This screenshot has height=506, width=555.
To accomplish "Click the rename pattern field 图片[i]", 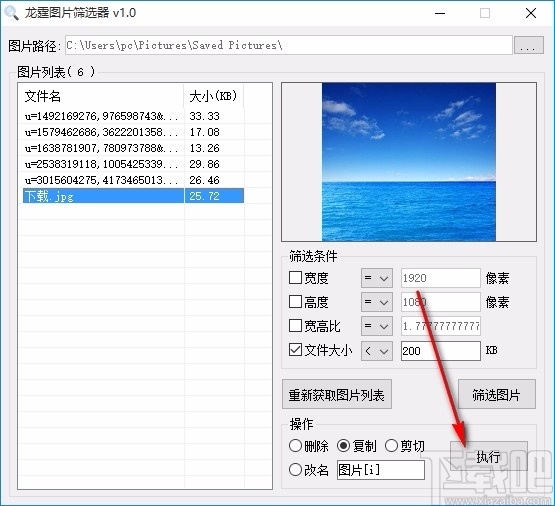I will pos(381,470).
